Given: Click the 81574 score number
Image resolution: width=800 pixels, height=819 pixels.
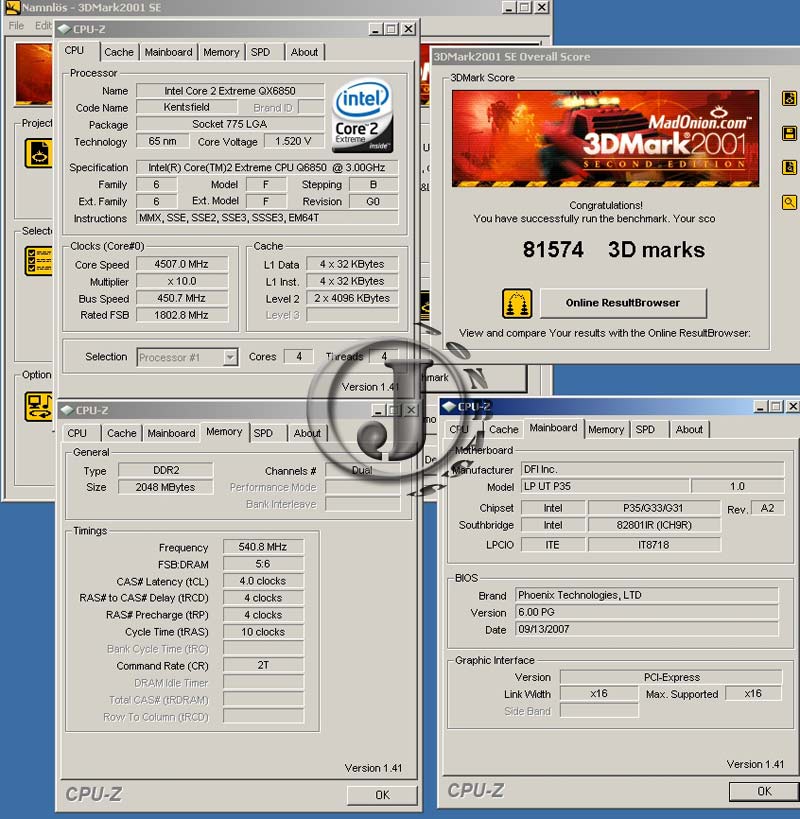Looking at the screenshot, I should [x=553, y=249].
